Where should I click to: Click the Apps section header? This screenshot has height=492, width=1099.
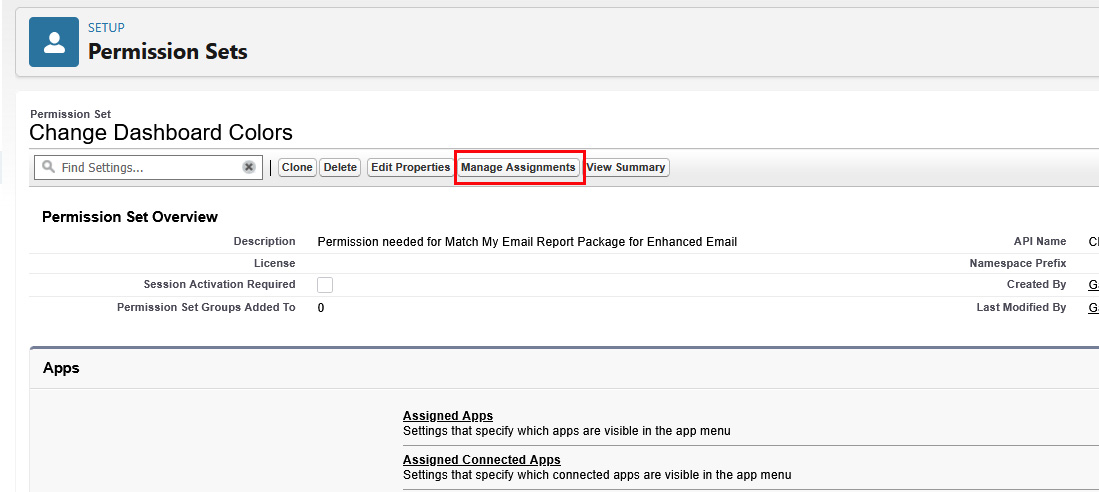coord(61,368)
